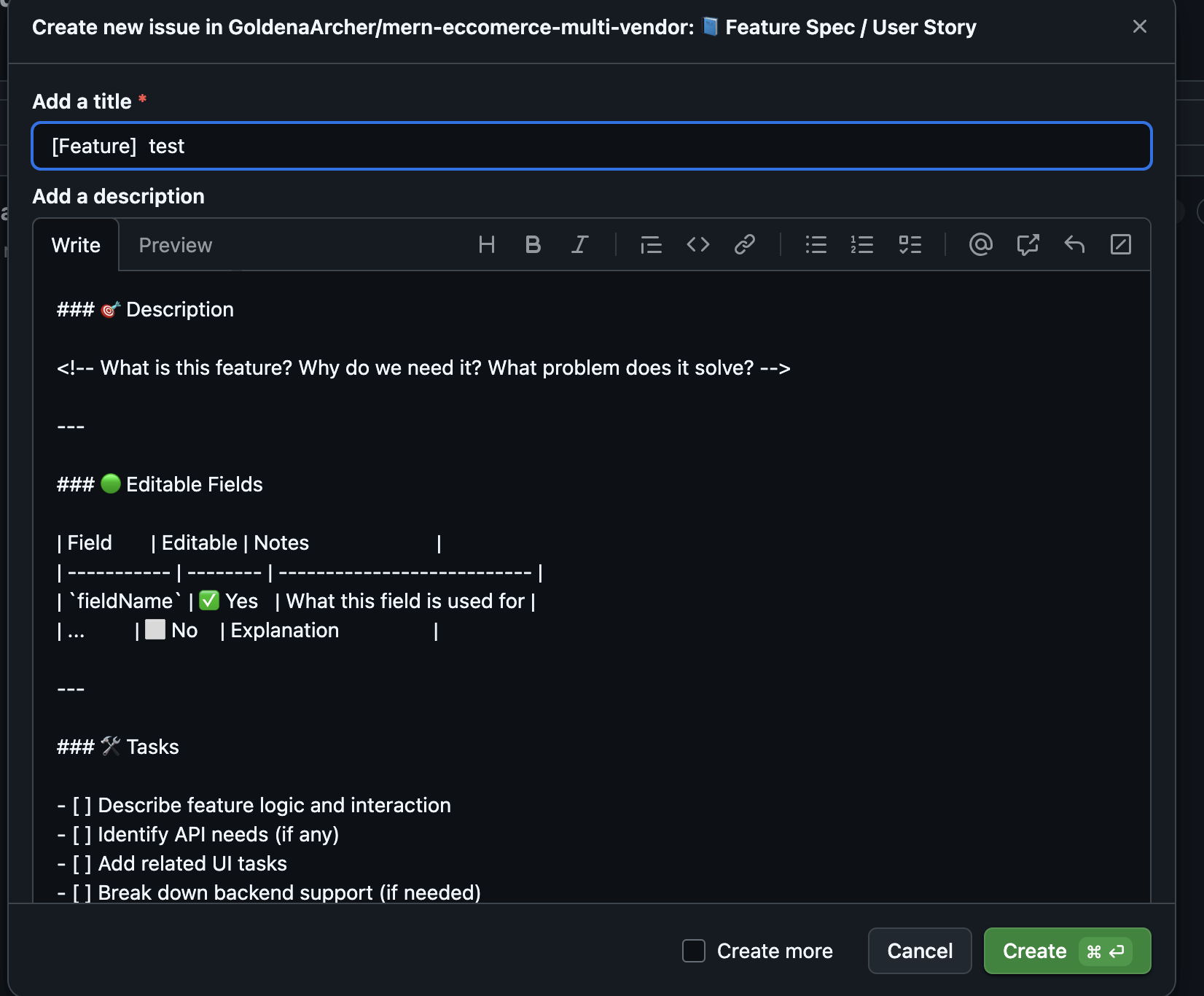
Task: Insert an unordered bullet list
Action: pos(816,245)
